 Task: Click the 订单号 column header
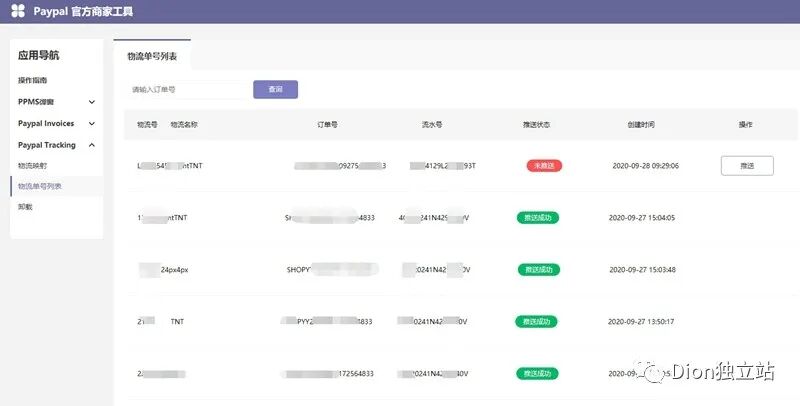pos(328,124)
